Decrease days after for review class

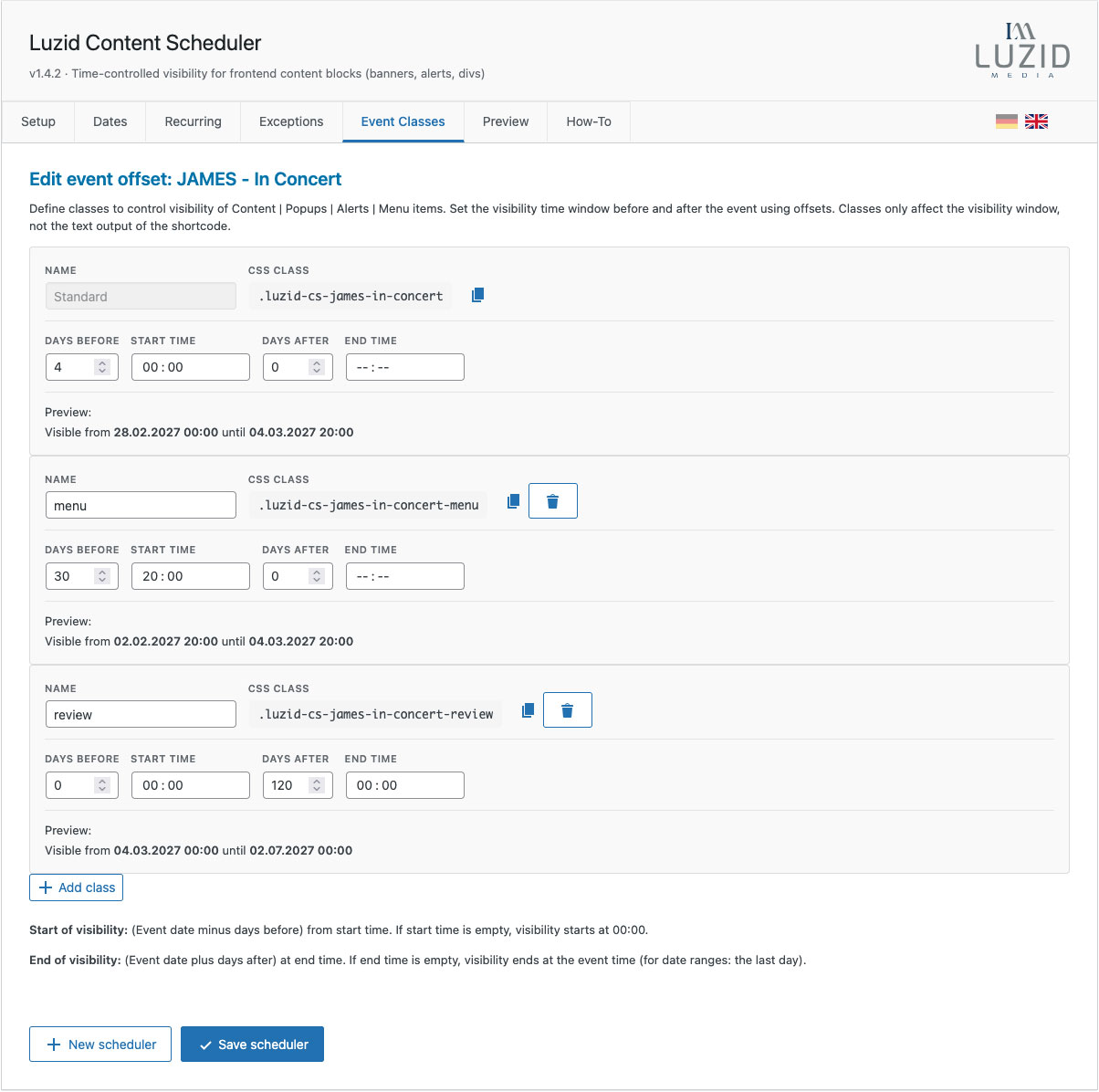[317, 789]
